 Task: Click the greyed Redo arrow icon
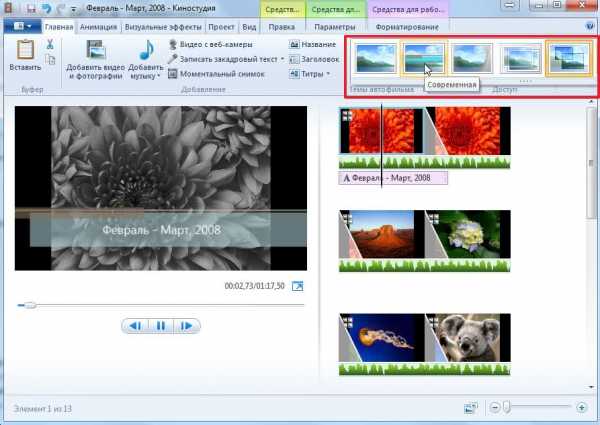(62, 8)
